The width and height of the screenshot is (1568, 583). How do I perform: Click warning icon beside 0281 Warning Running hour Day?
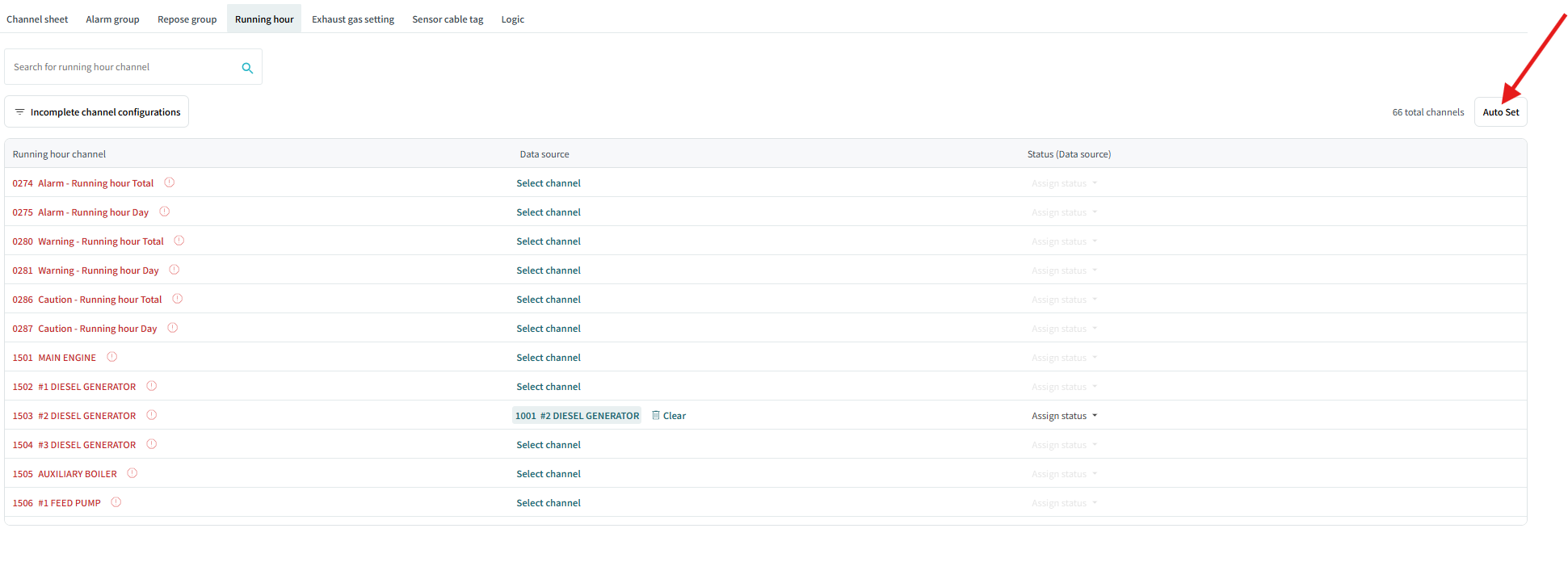pos(174,270)
